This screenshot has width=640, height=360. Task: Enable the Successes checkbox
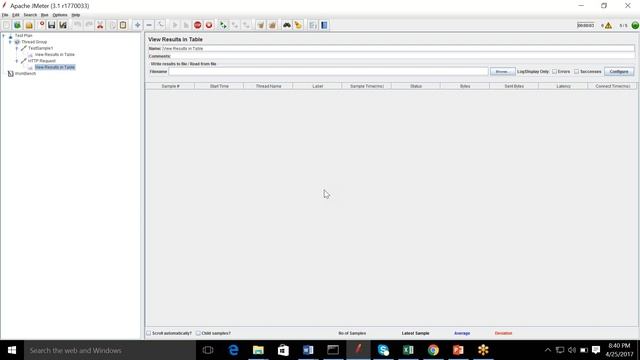click(576, 71)
